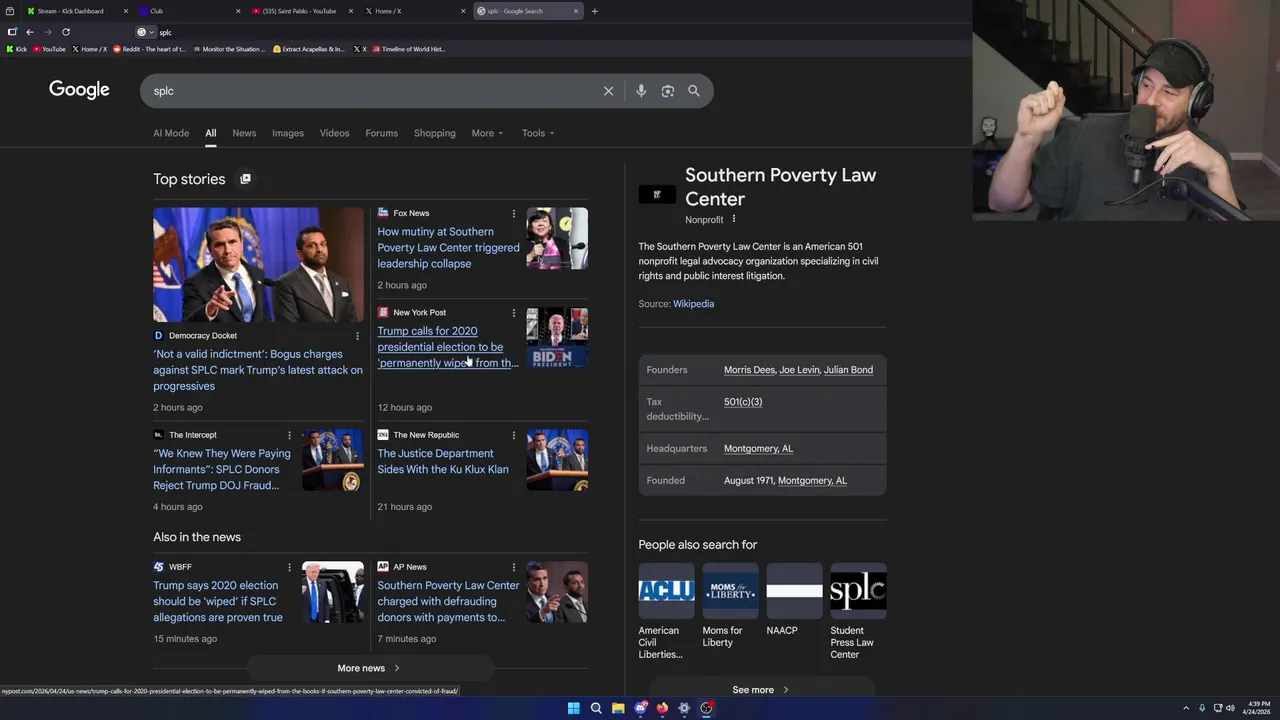1280x720 pixels.
Task: Open the Student Press Law Center related search
Action: (x=858, y=611)
